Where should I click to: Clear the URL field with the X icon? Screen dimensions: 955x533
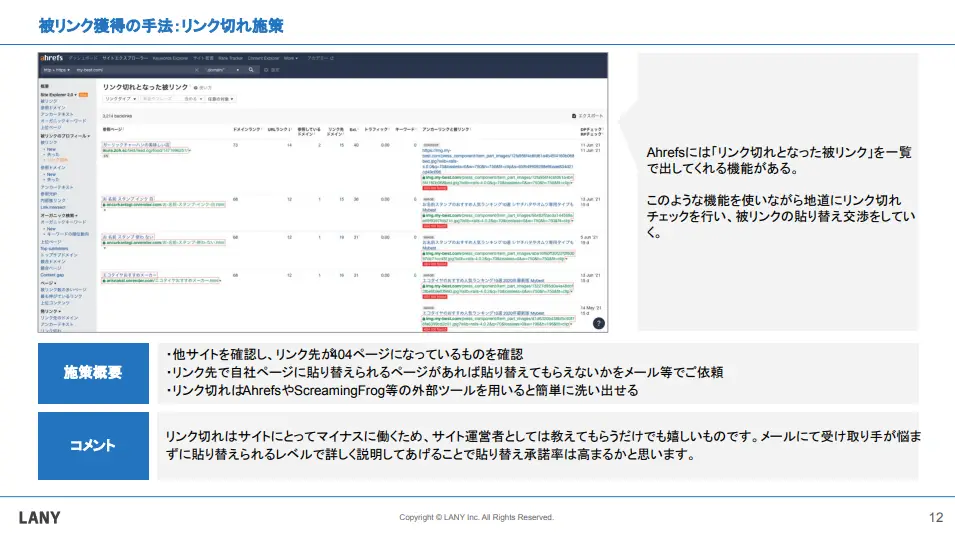pos(197,70)
